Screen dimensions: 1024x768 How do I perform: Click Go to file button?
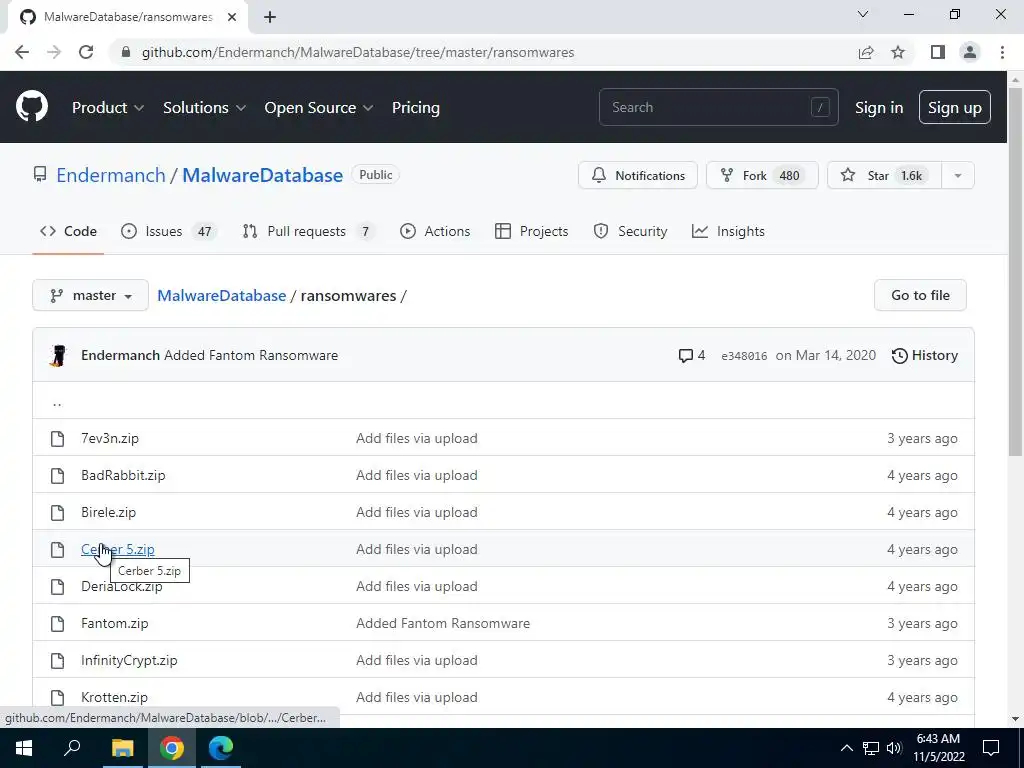pyautogui.click(x=920, y=295)
